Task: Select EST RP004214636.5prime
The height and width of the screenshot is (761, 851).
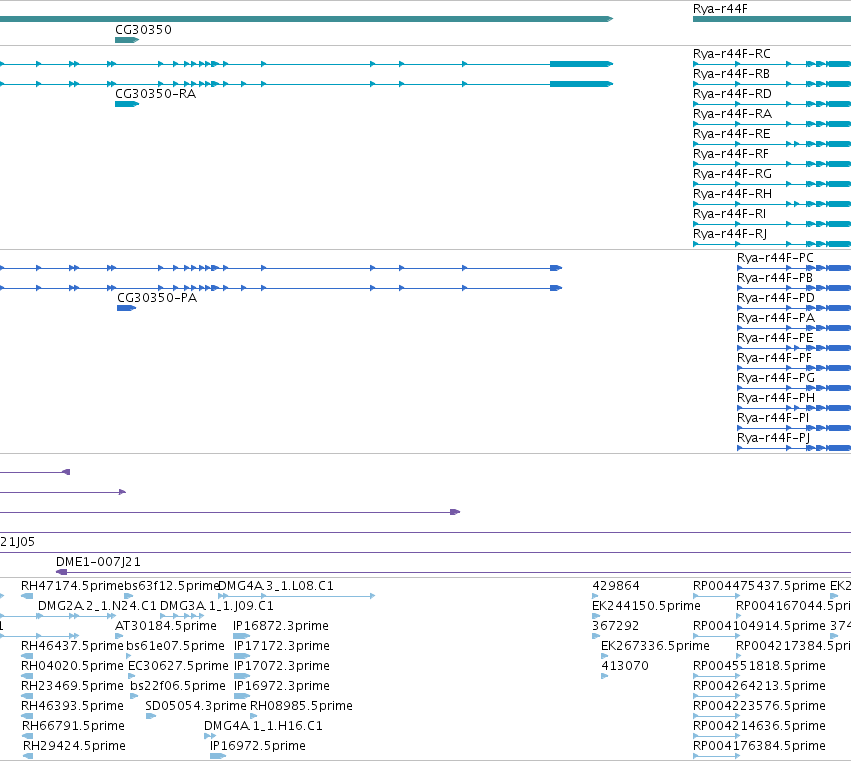Action: pyautogui.click(x=759, y=727)
